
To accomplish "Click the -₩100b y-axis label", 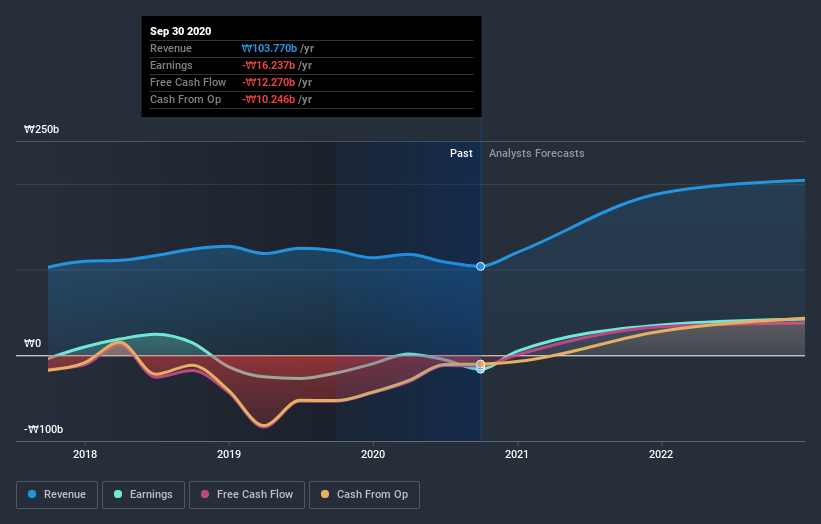I will 43,429.
